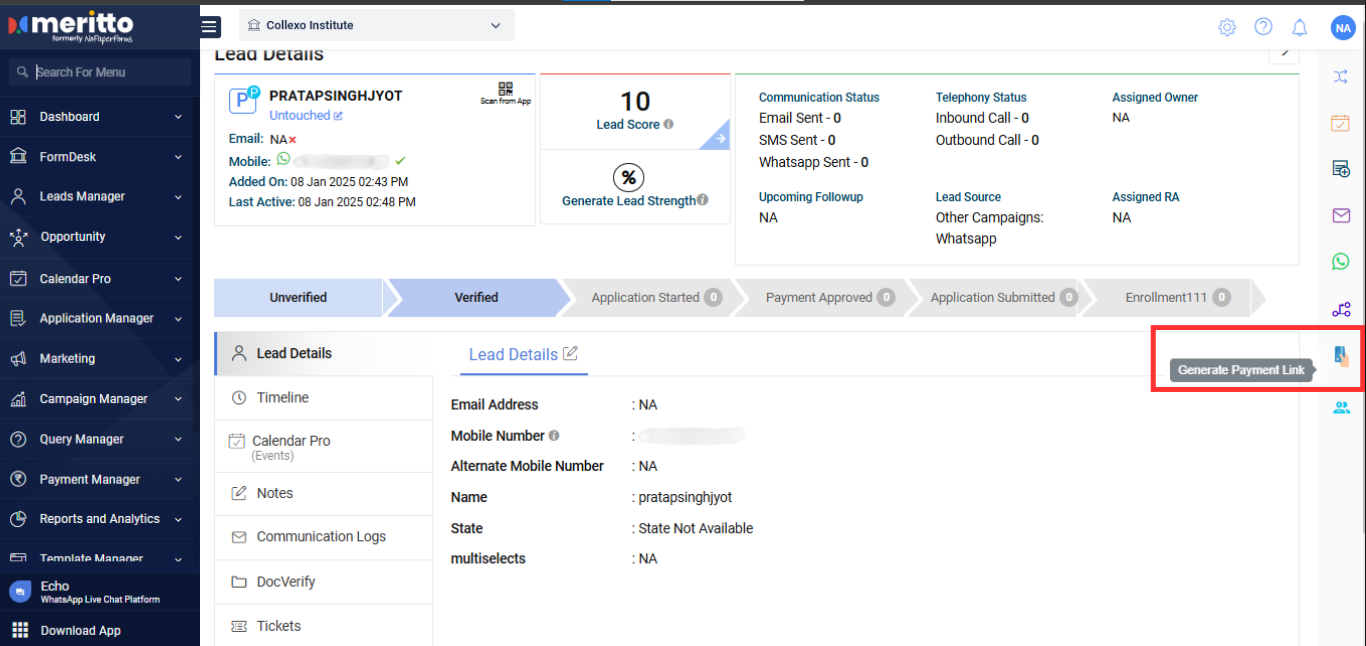Click the purple email envelope sidebar icon
Viewport: 1366px width, 646px height.
tap(1341, 215)
